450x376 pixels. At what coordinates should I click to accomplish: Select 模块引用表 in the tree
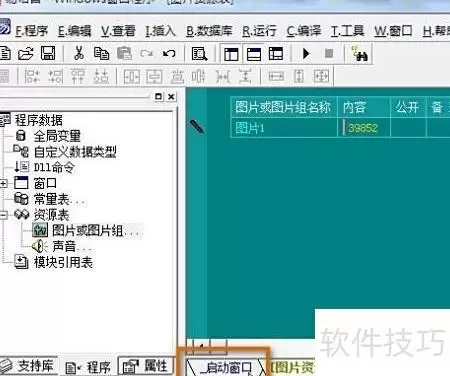(x=63, y=262)
